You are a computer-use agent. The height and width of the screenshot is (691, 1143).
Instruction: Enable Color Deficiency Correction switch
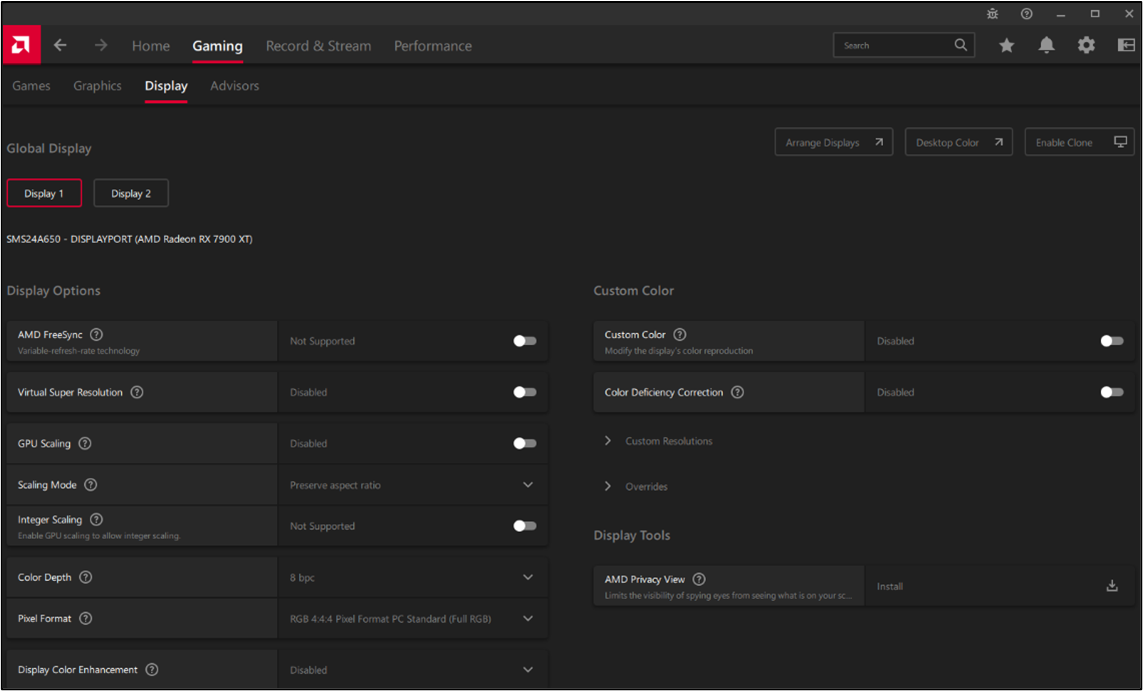(1112, 392)
